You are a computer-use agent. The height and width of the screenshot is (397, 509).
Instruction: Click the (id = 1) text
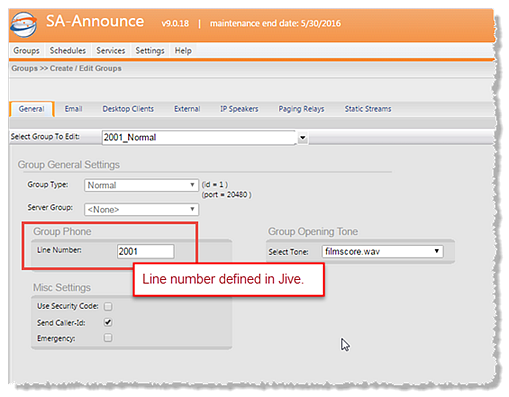[215, 185]
